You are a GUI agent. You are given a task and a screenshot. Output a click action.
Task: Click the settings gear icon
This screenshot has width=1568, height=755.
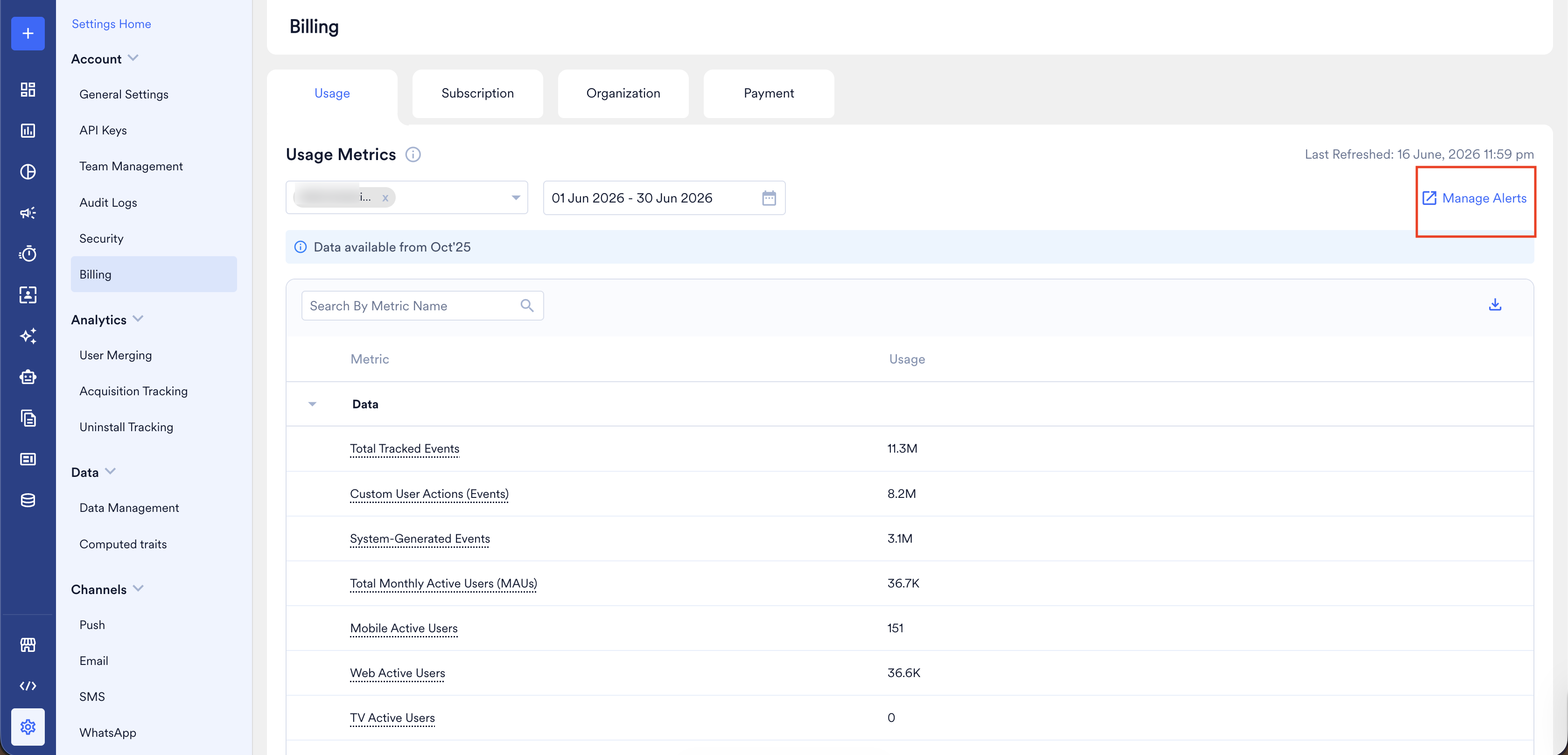click(x=28, y=727)
